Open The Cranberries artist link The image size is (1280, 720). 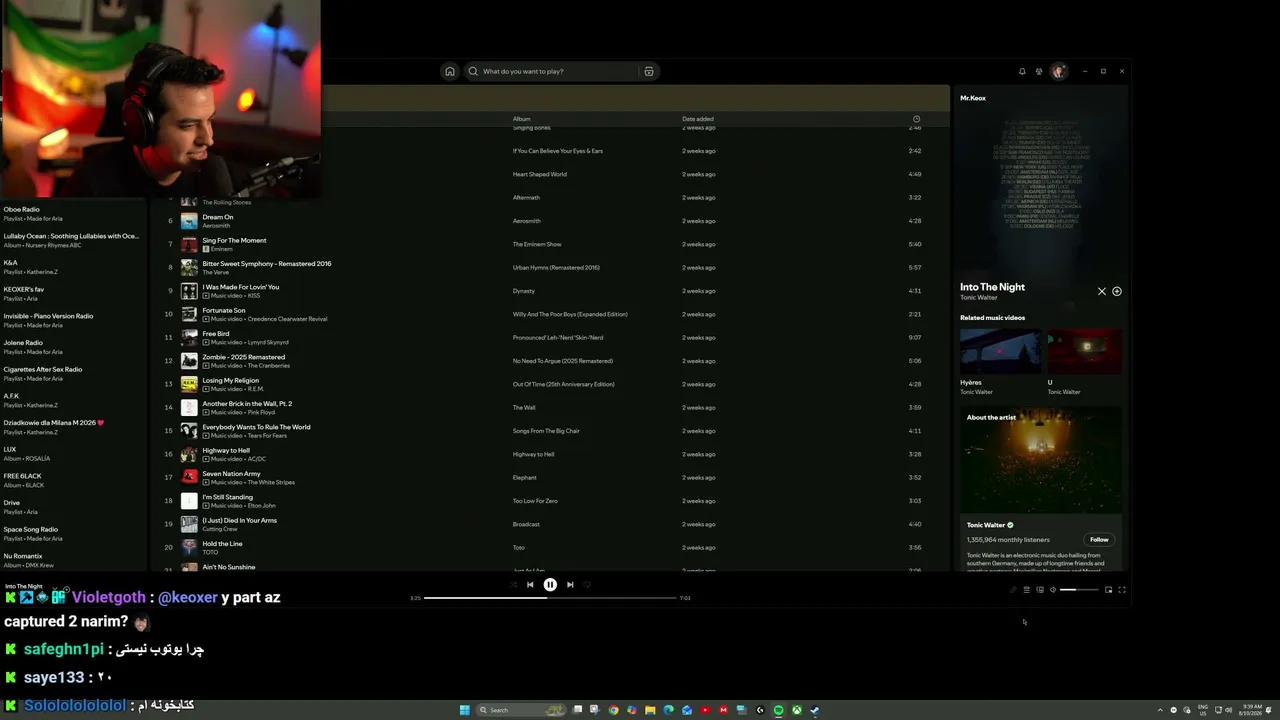pos(268,366)
